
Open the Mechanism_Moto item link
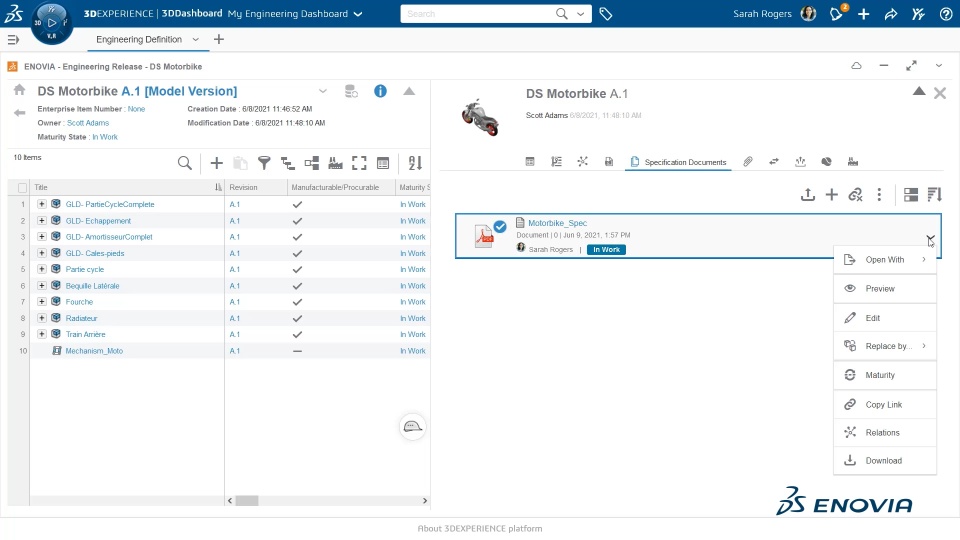pyautogui.click(x=94, y=351)
